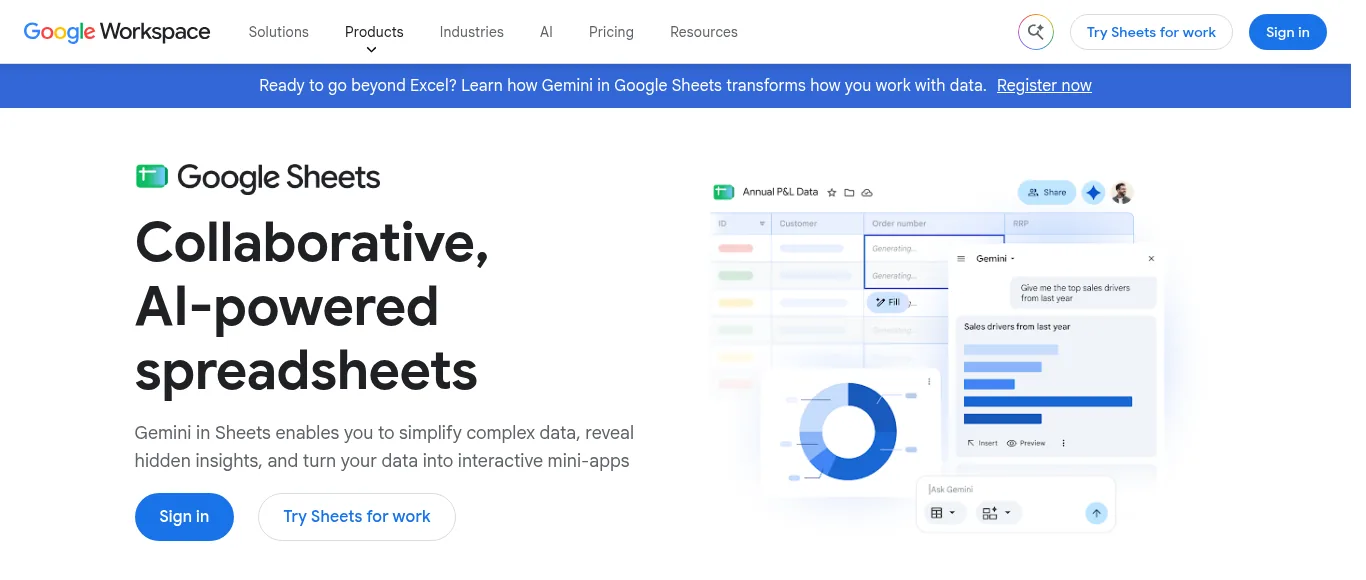Click the header Try Sheets for work button

(x=1151, y=32)
